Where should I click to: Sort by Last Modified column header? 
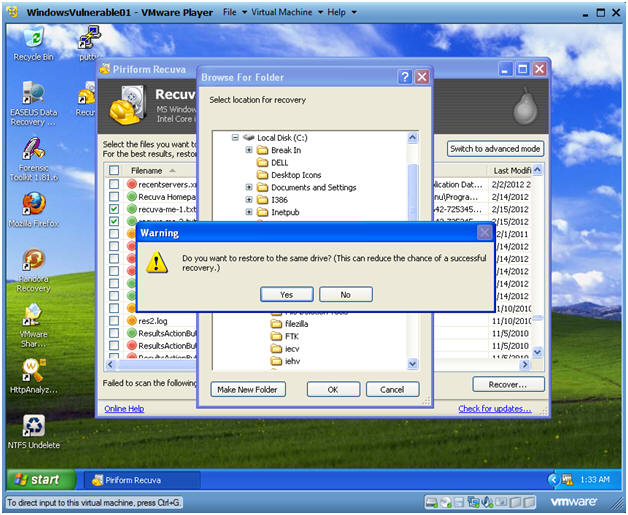511,171
